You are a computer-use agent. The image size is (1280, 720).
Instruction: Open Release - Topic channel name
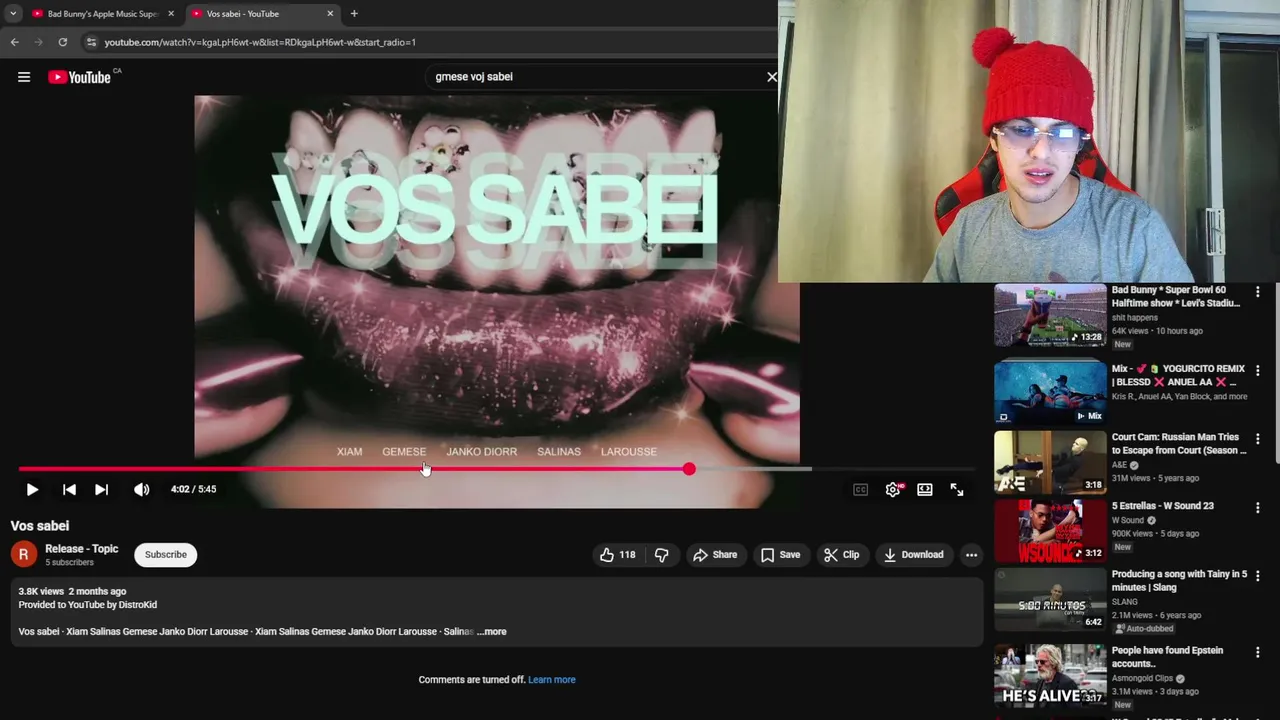click(x=82, y=549)
